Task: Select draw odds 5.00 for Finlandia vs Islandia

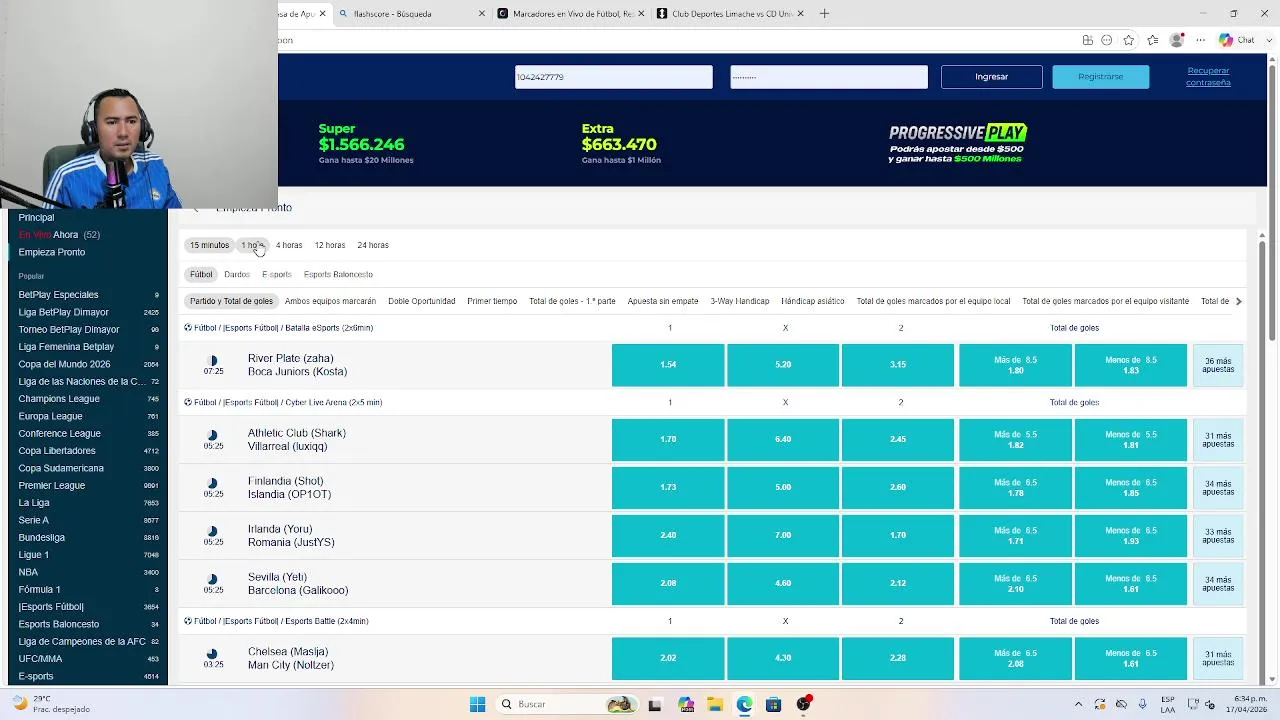Action: coord(783,487)
